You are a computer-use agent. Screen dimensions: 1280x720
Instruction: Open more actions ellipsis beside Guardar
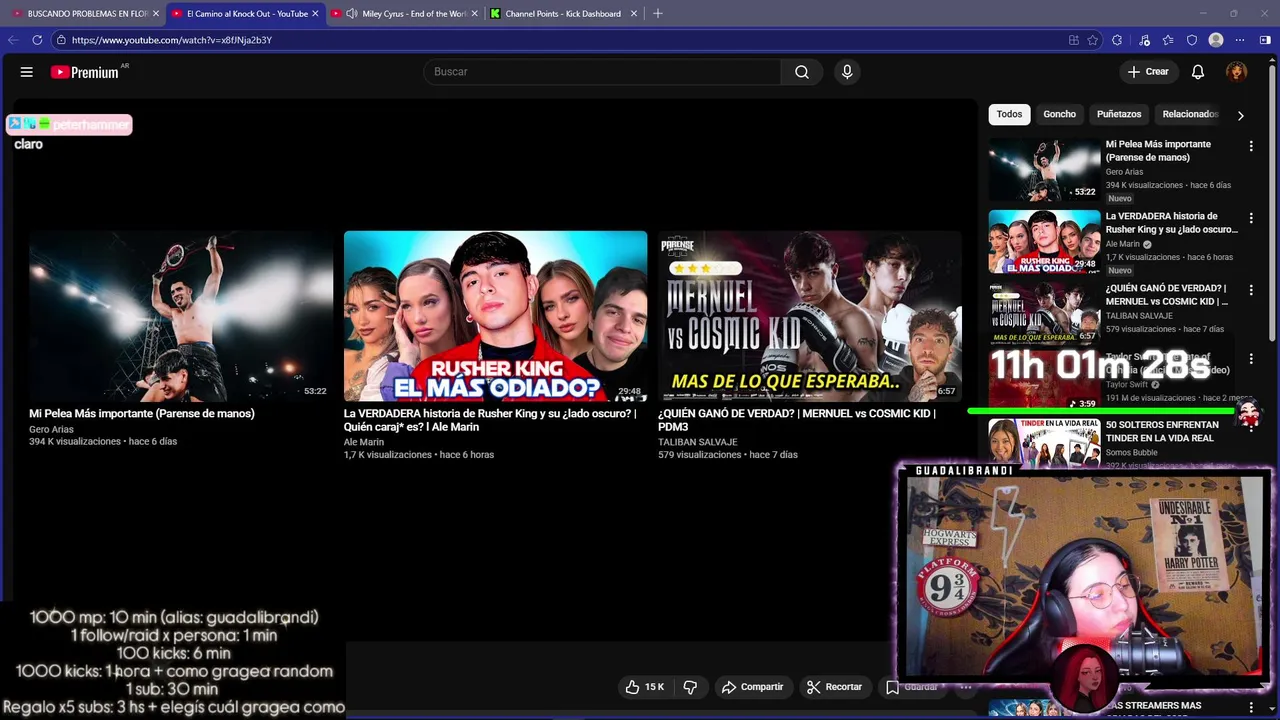point(966,687)
